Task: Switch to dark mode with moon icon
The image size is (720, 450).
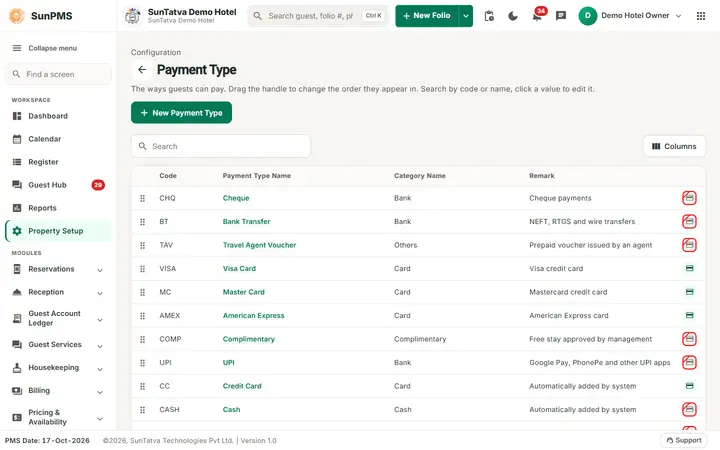Action: 513,16
